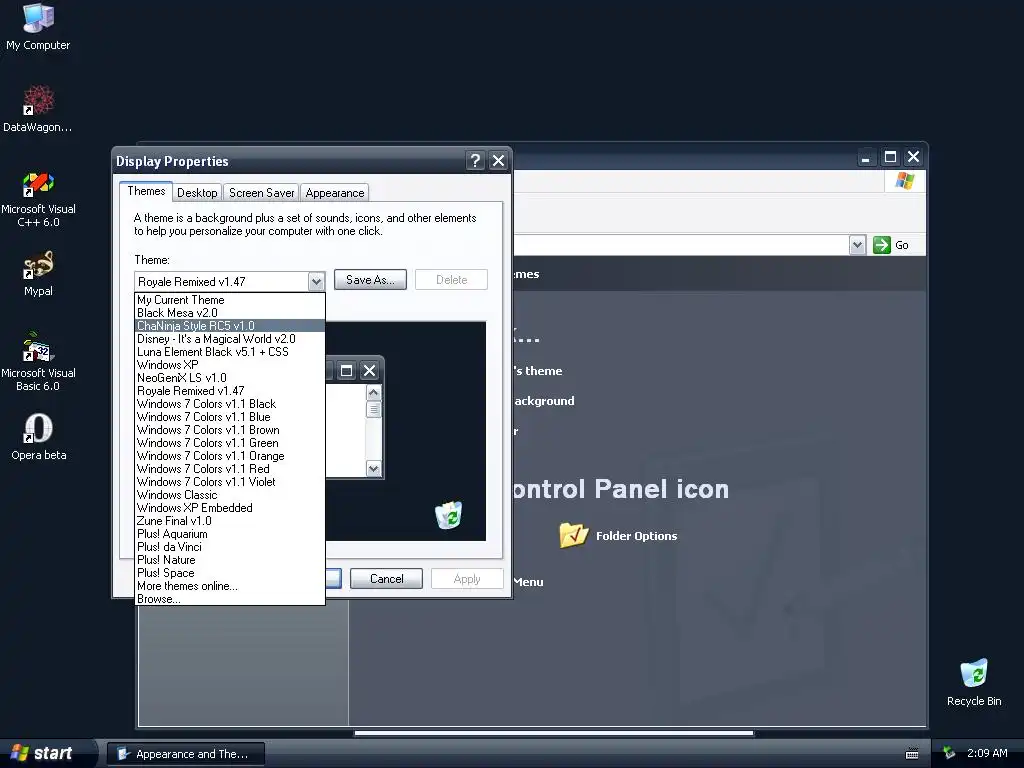
Task: Switch to the Desktop tab
Action: 197,193
